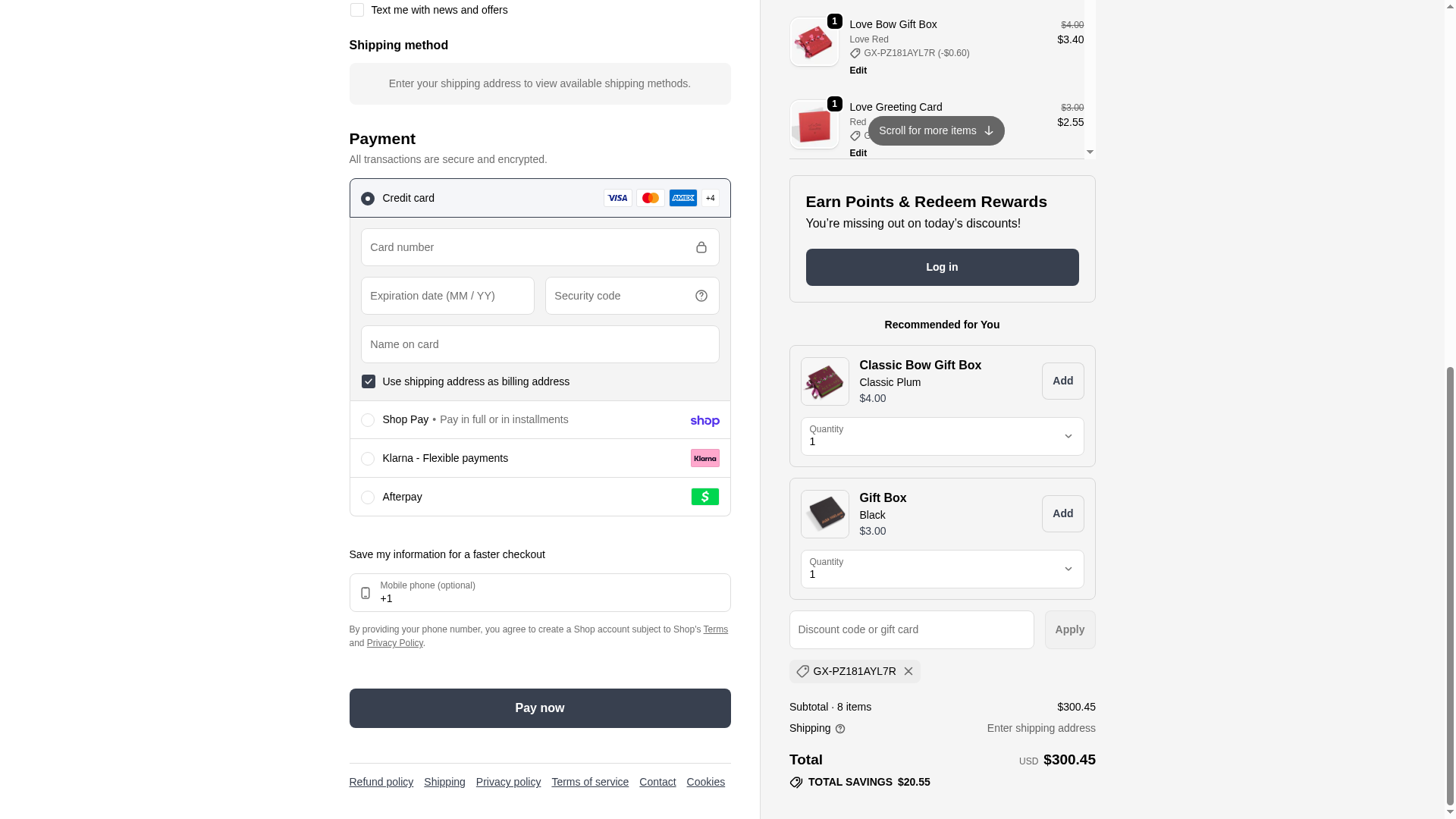Click the Klarna logo icon
This screenshot has height=819, width=1456.
(704, 458)
